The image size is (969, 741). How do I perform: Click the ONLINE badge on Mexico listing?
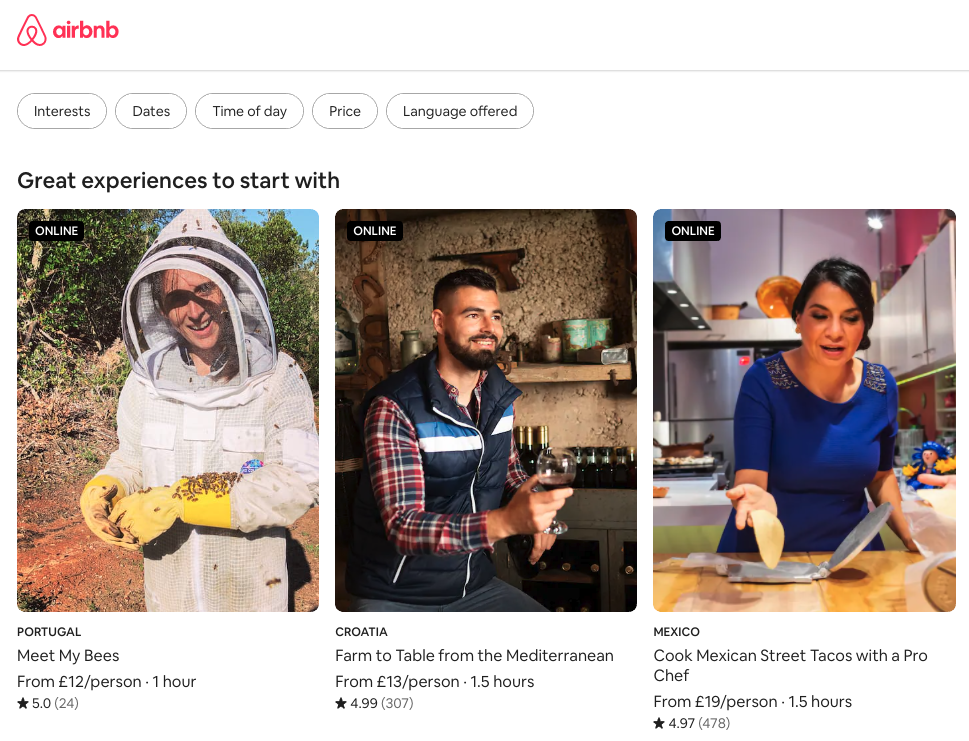pos(692,230)
